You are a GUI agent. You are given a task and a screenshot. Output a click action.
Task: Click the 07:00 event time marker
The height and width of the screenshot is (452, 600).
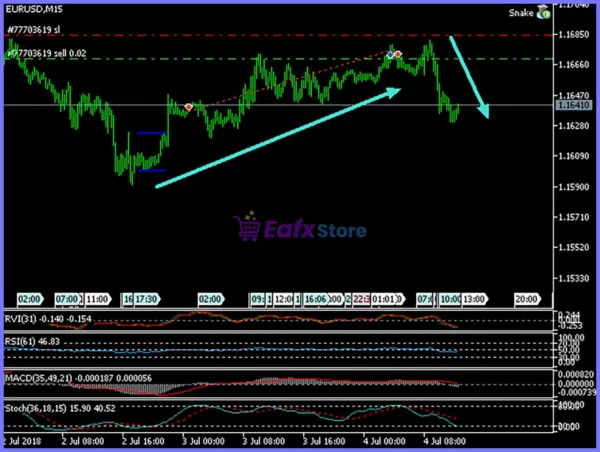67,299
